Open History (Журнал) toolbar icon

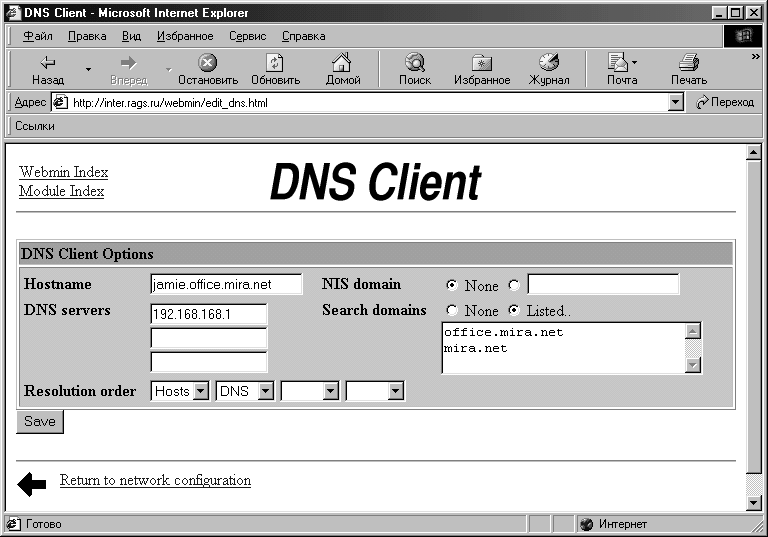coord(548,63)
